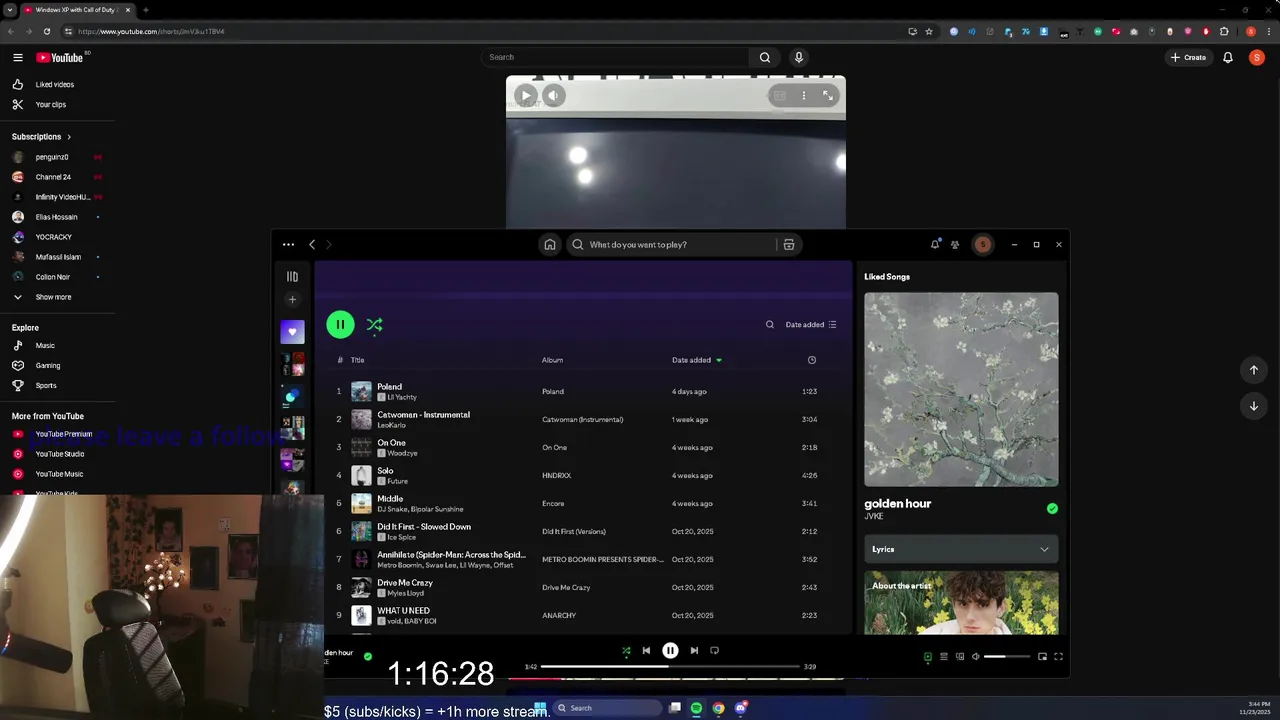Select the song Middle
The width and height of the screenshot is (1280, 720).
pyautogui.click(x=390, y=498)
